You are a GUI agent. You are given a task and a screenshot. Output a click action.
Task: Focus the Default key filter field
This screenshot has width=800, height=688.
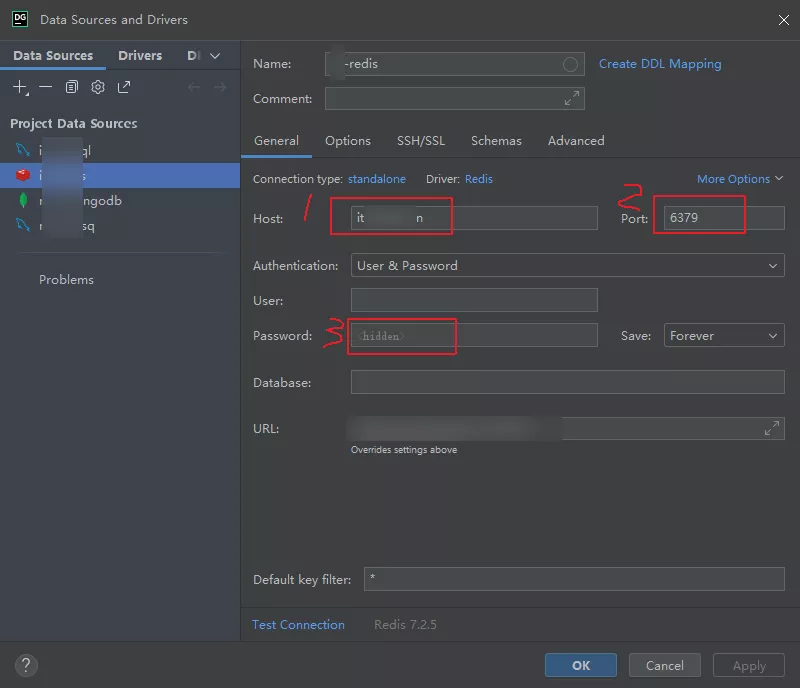(x=574, y=579)
